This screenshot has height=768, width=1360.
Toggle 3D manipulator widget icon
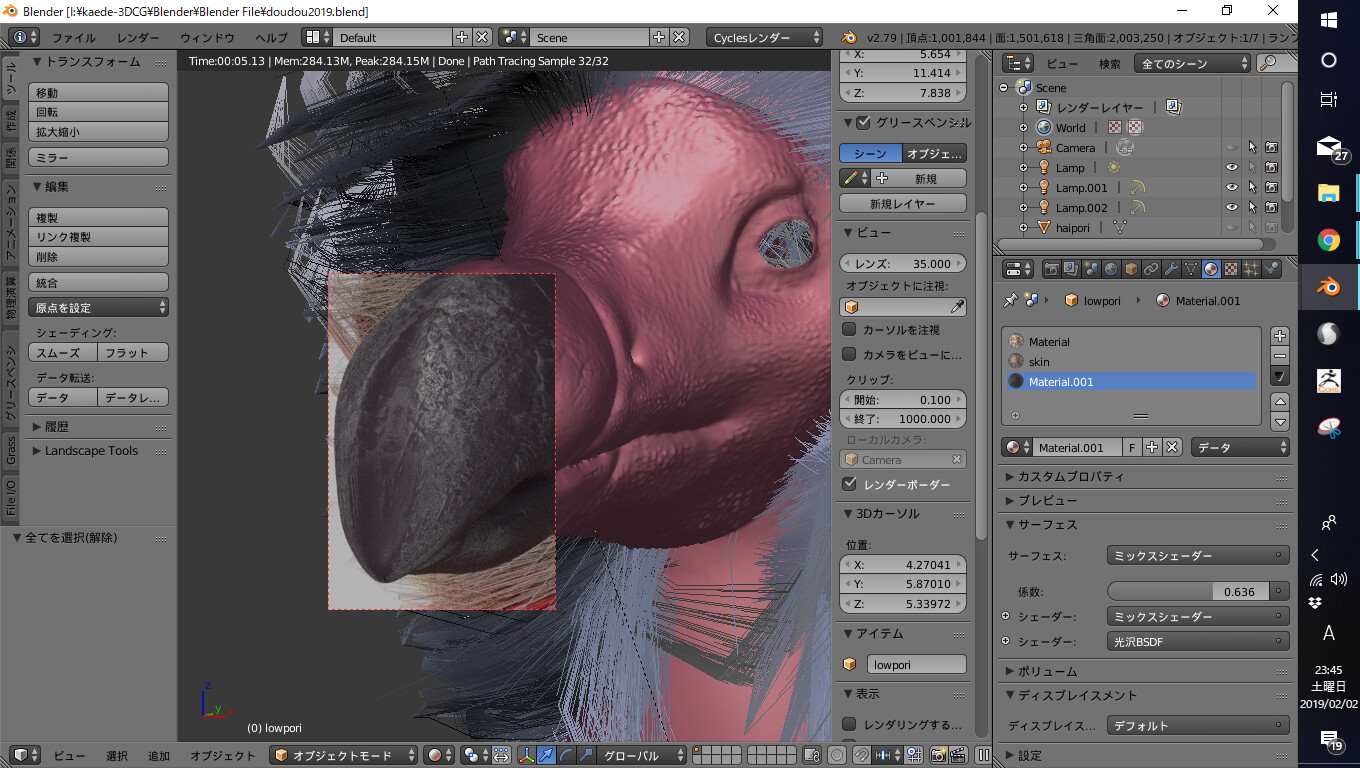[526, 756]
